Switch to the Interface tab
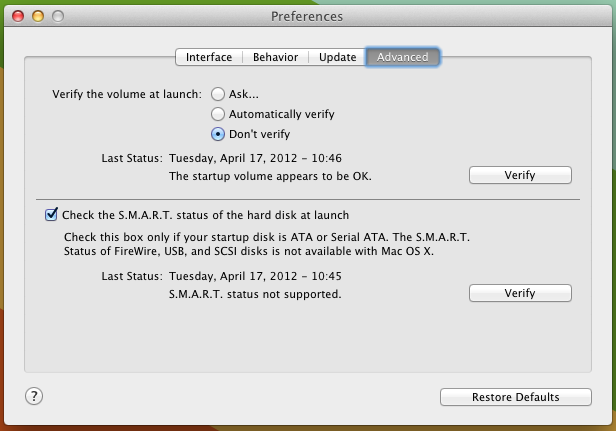This screenshot has width=616, height=431. coord(209,57)
